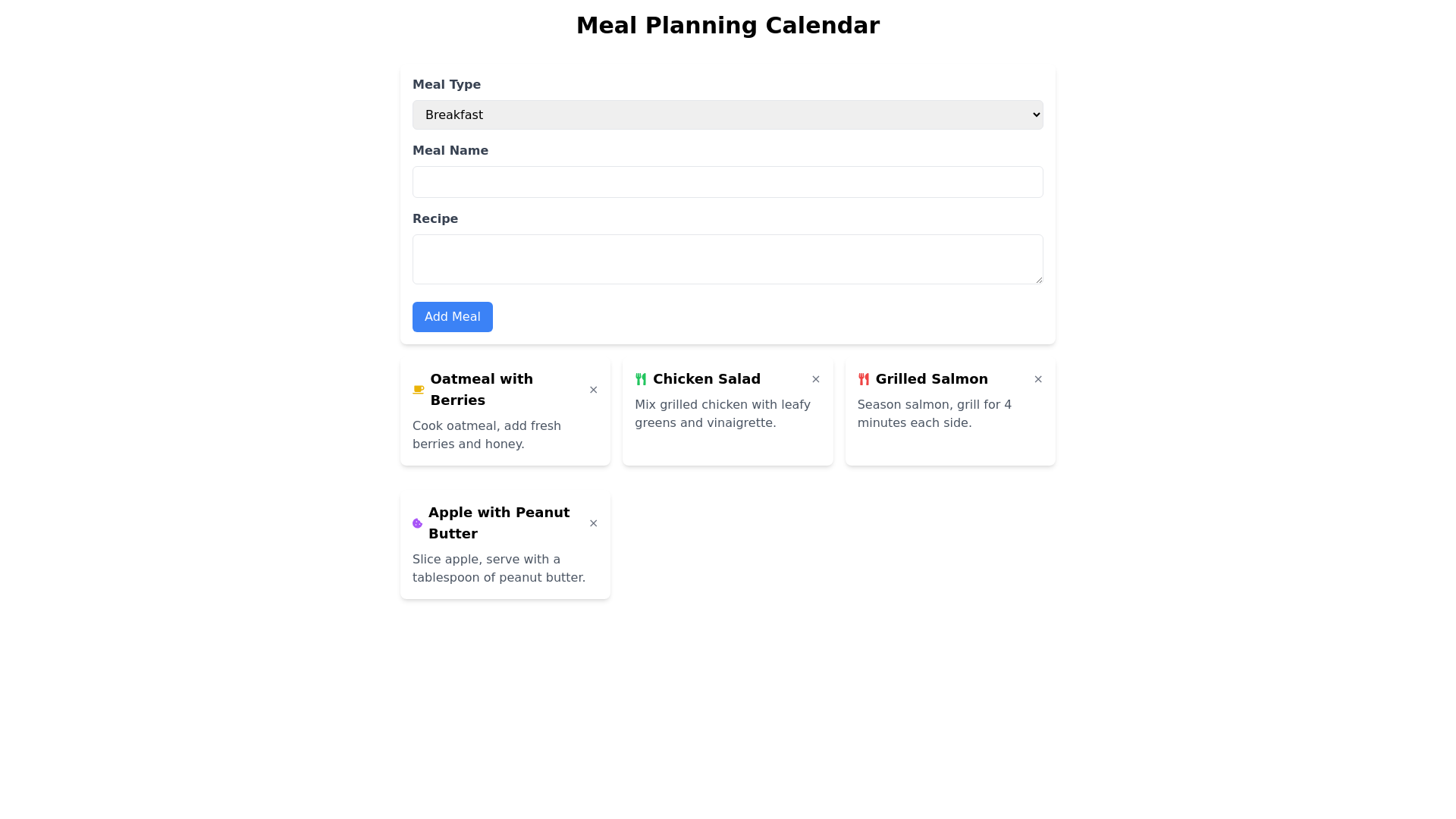Click the Meal Planning Calendar heading

(x=727, y=26)
